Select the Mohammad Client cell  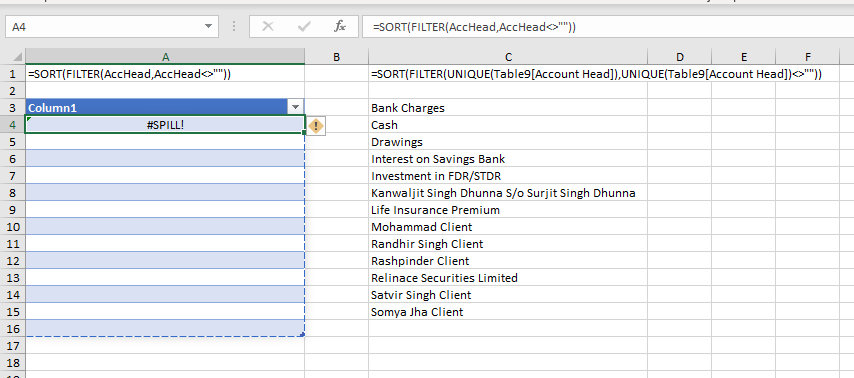(x=508, y=227)
